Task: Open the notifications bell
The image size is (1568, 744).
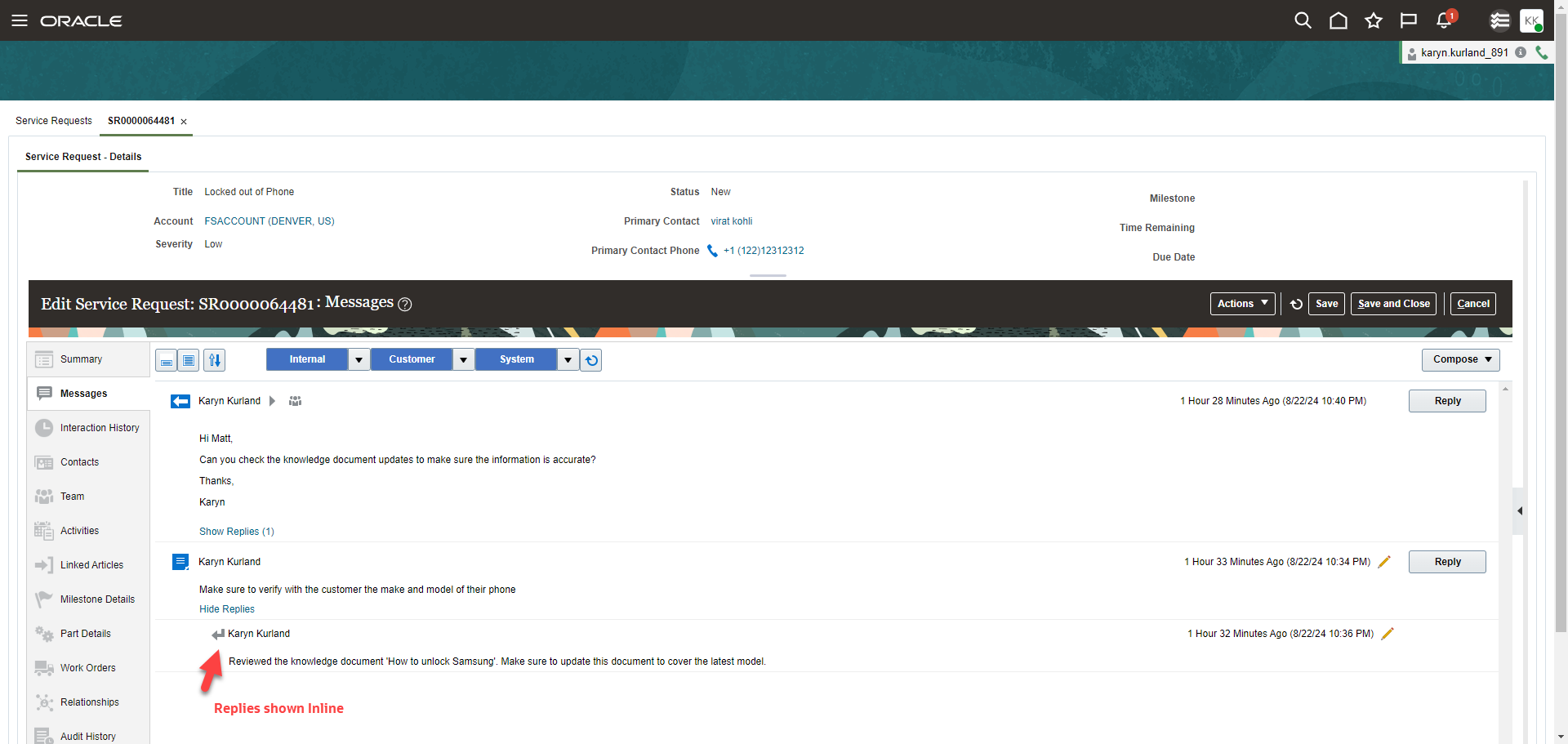Action: point(1444,20)
